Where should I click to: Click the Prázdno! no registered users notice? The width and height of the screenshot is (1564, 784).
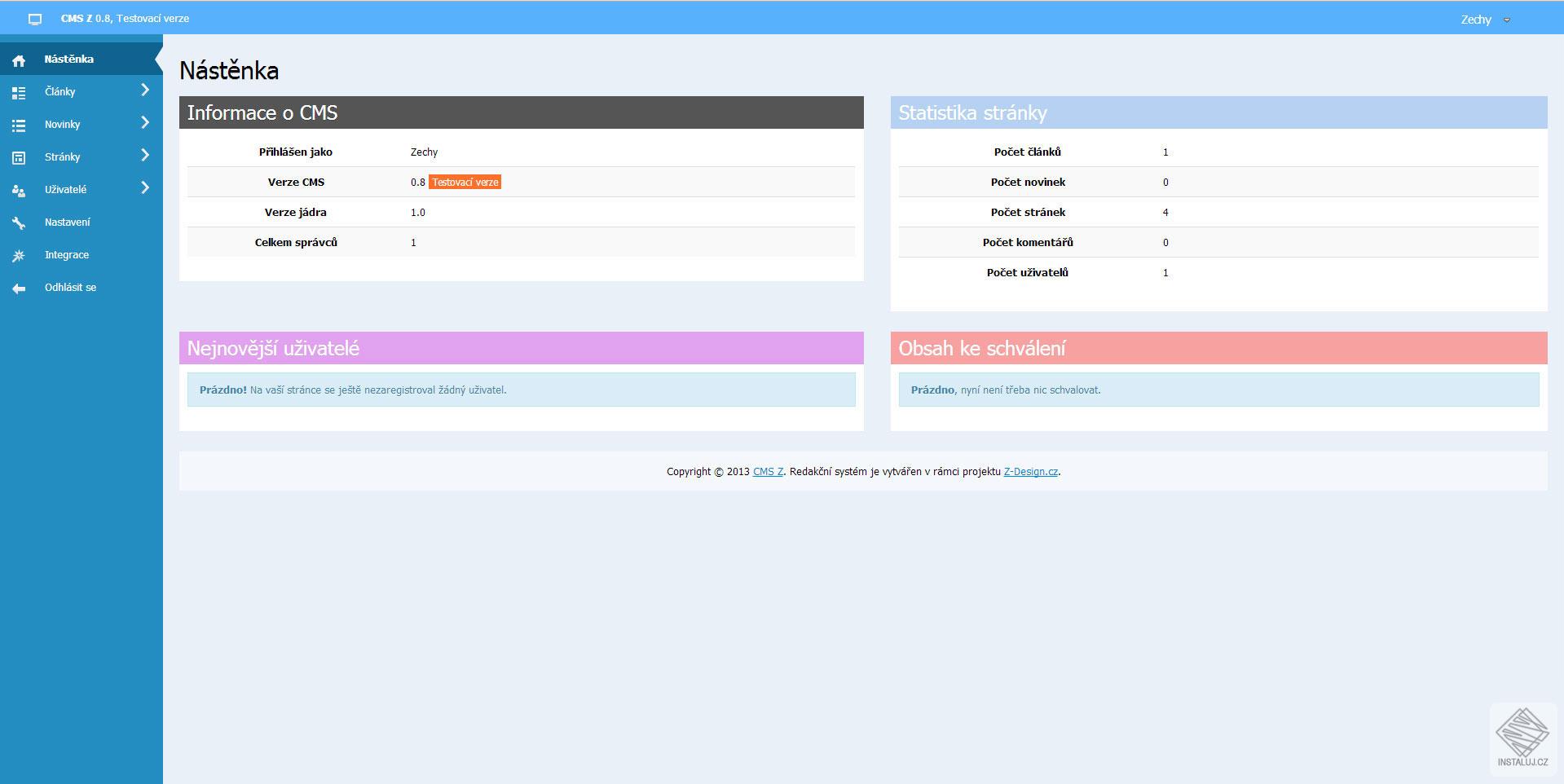pyautogui.click(x=522, y=390)
